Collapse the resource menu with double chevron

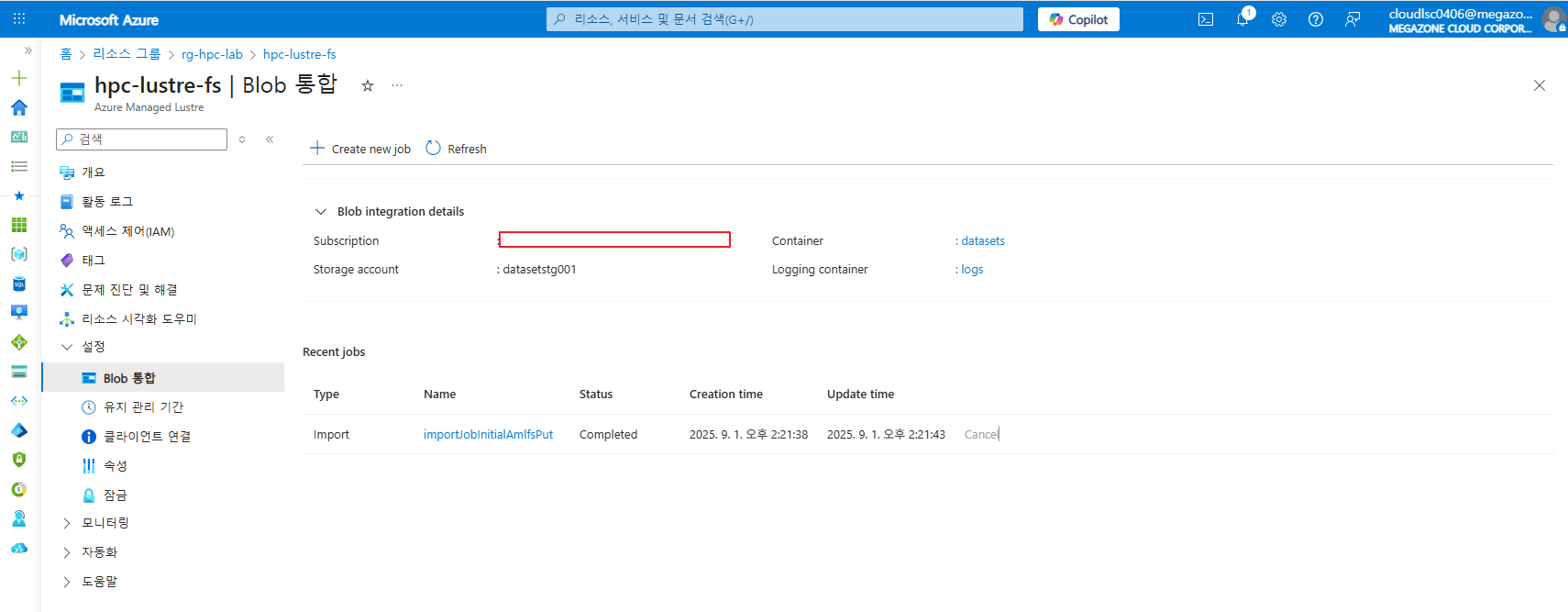[270, 139]
